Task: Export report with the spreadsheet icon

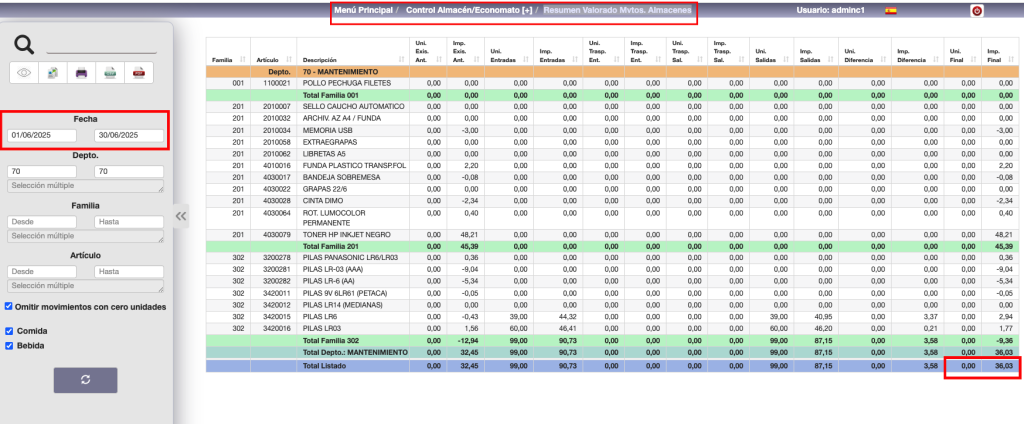Action: point(53,72)
